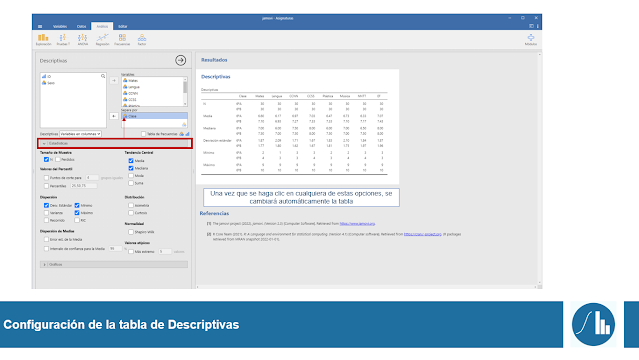Uncheck the Media checkbox

click(131, 161)
